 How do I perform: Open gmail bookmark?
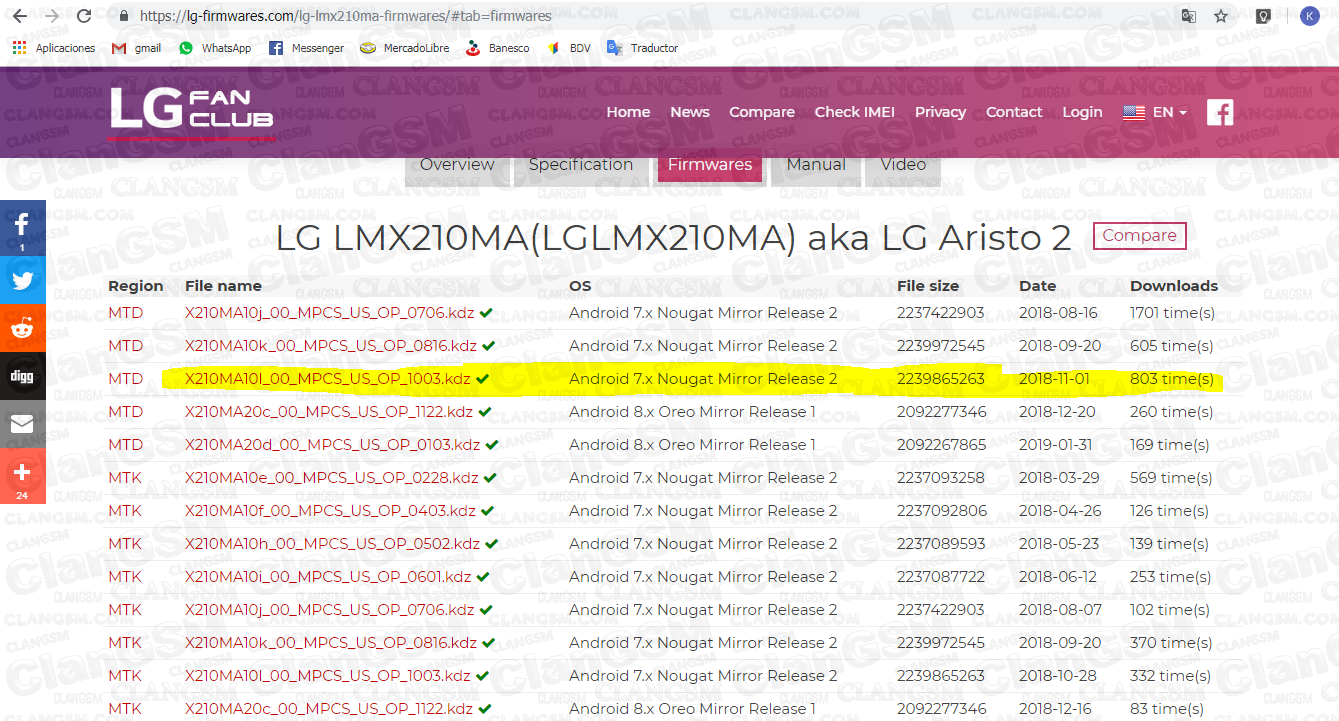(136, 48)
